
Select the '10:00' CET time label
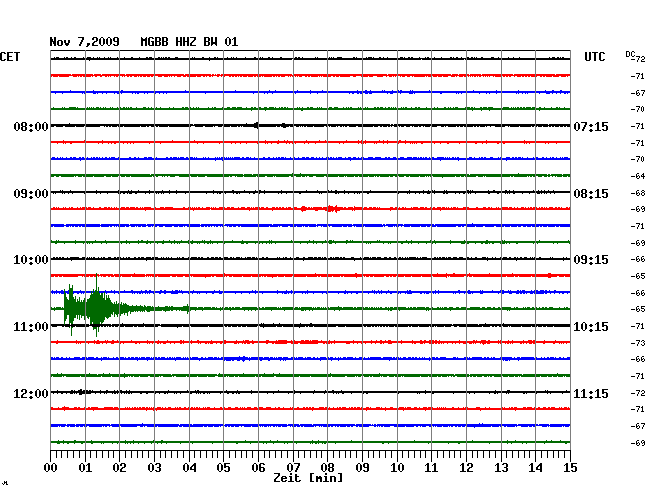[x=31, y=260]
